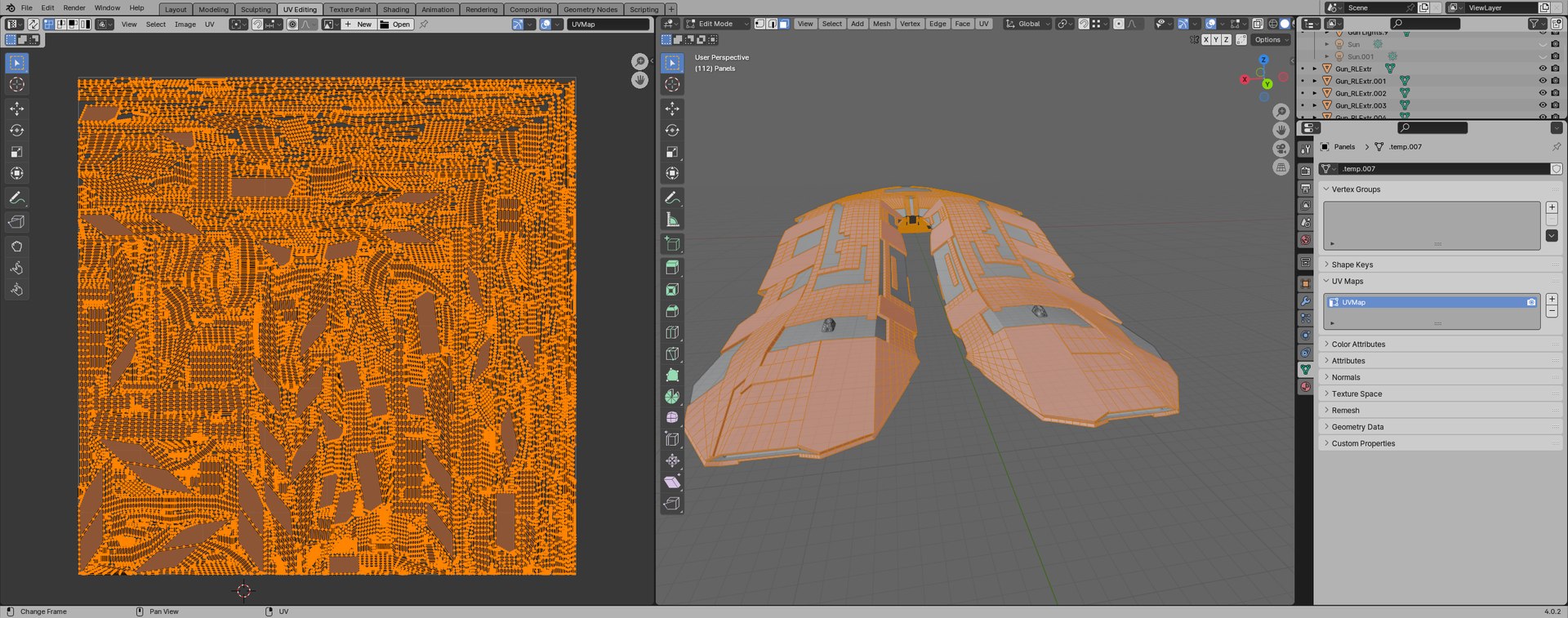Activate the Extrude Region tool in 3D viewport
The height and width of the screenshot is (618, 1568).
point(672,267)
